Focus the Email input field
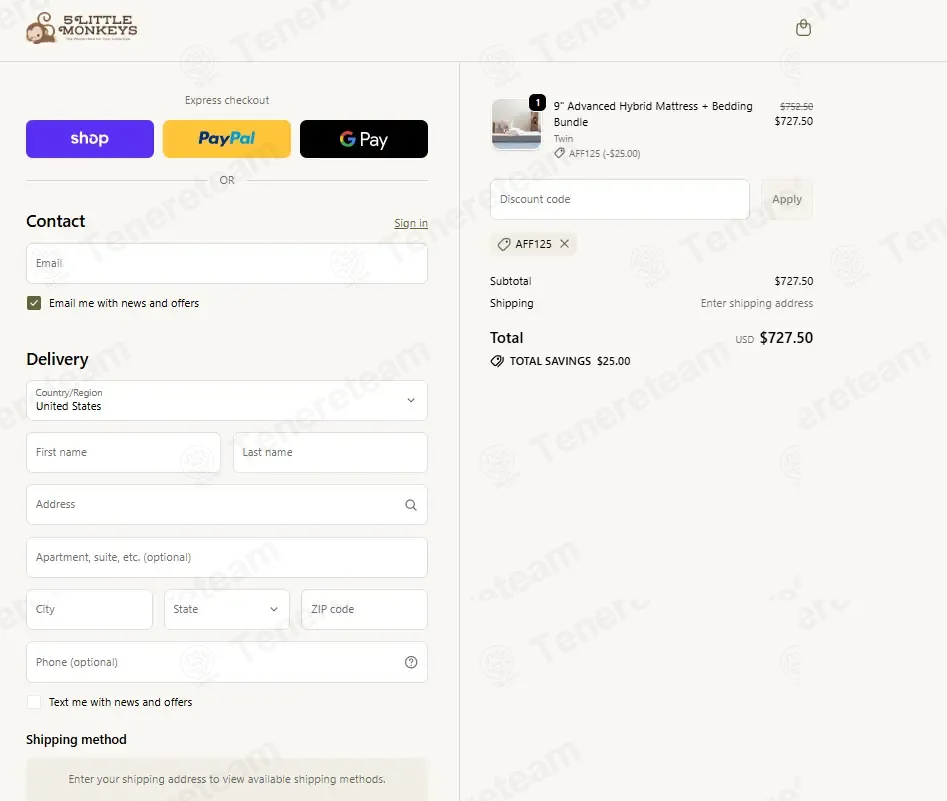947x801 pixels. point(226,263)
